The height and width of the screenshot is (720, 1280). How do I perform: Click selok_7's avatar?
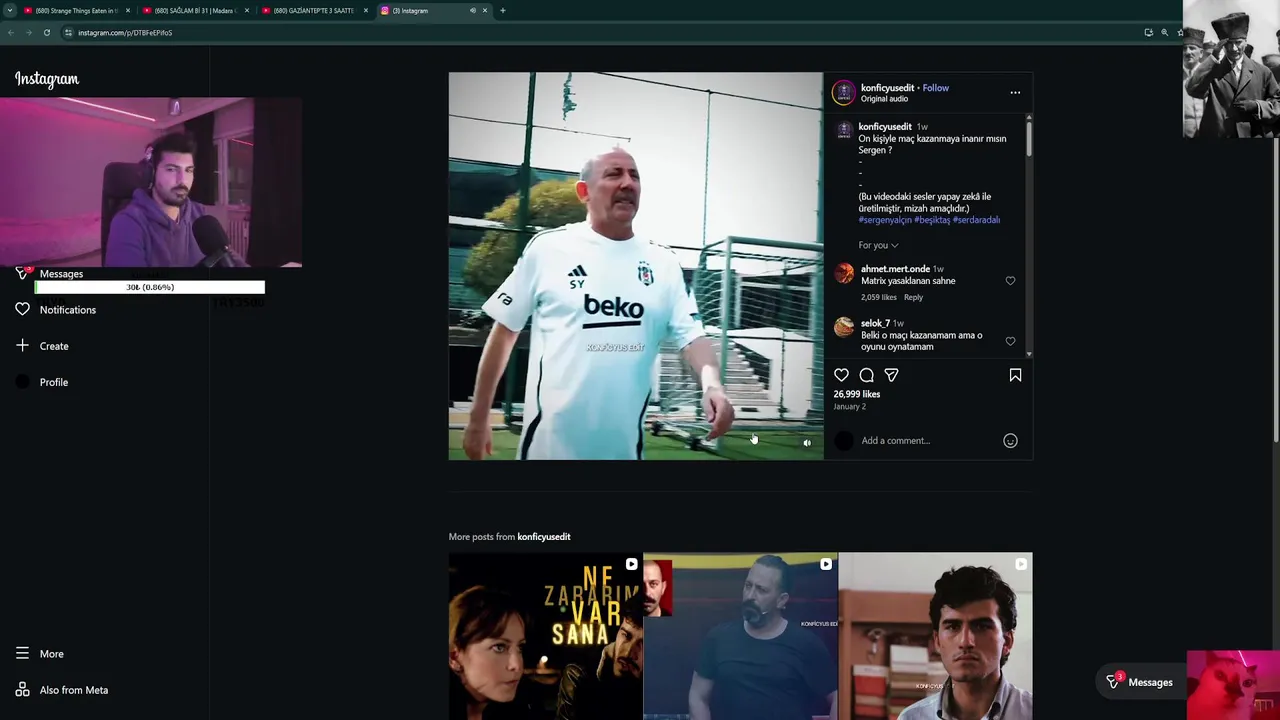[844, 328]
